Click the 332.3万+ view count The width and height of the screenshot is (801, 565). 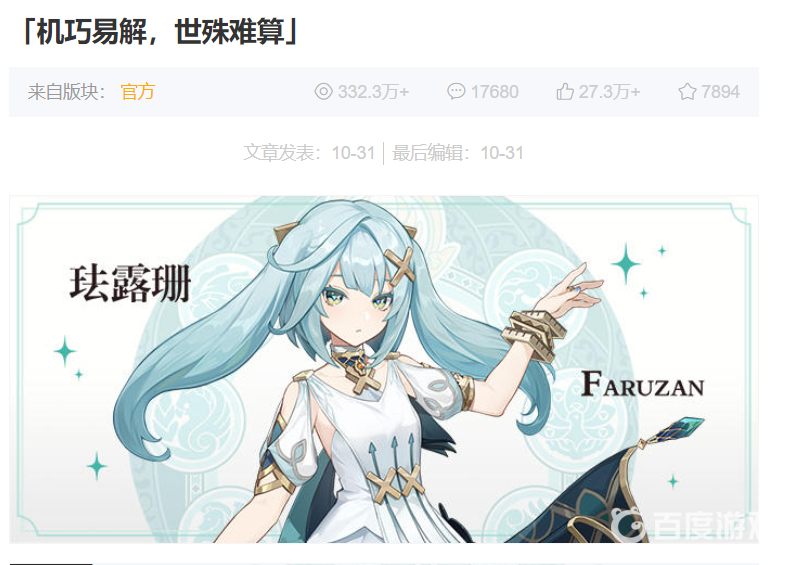(373, 92)
